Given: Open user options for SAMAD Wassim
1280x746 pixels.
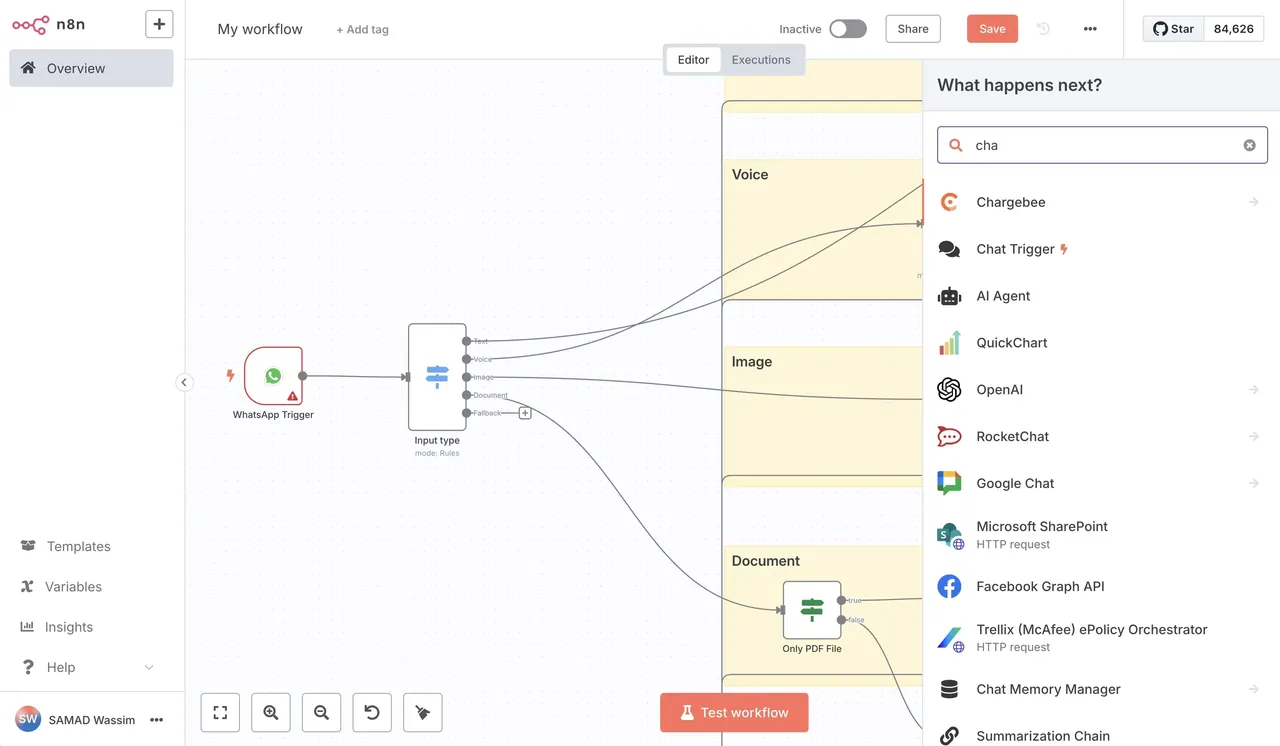Looking at the screenshot, I should coord(156,720).
